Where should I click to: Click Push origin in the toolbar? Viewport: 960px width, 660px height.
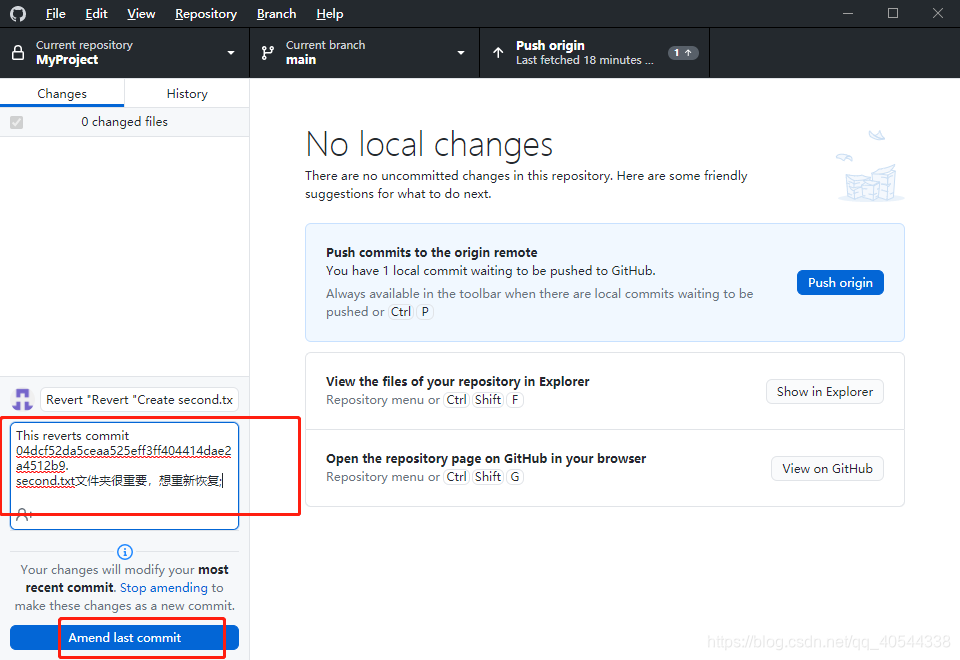[594, 53]
